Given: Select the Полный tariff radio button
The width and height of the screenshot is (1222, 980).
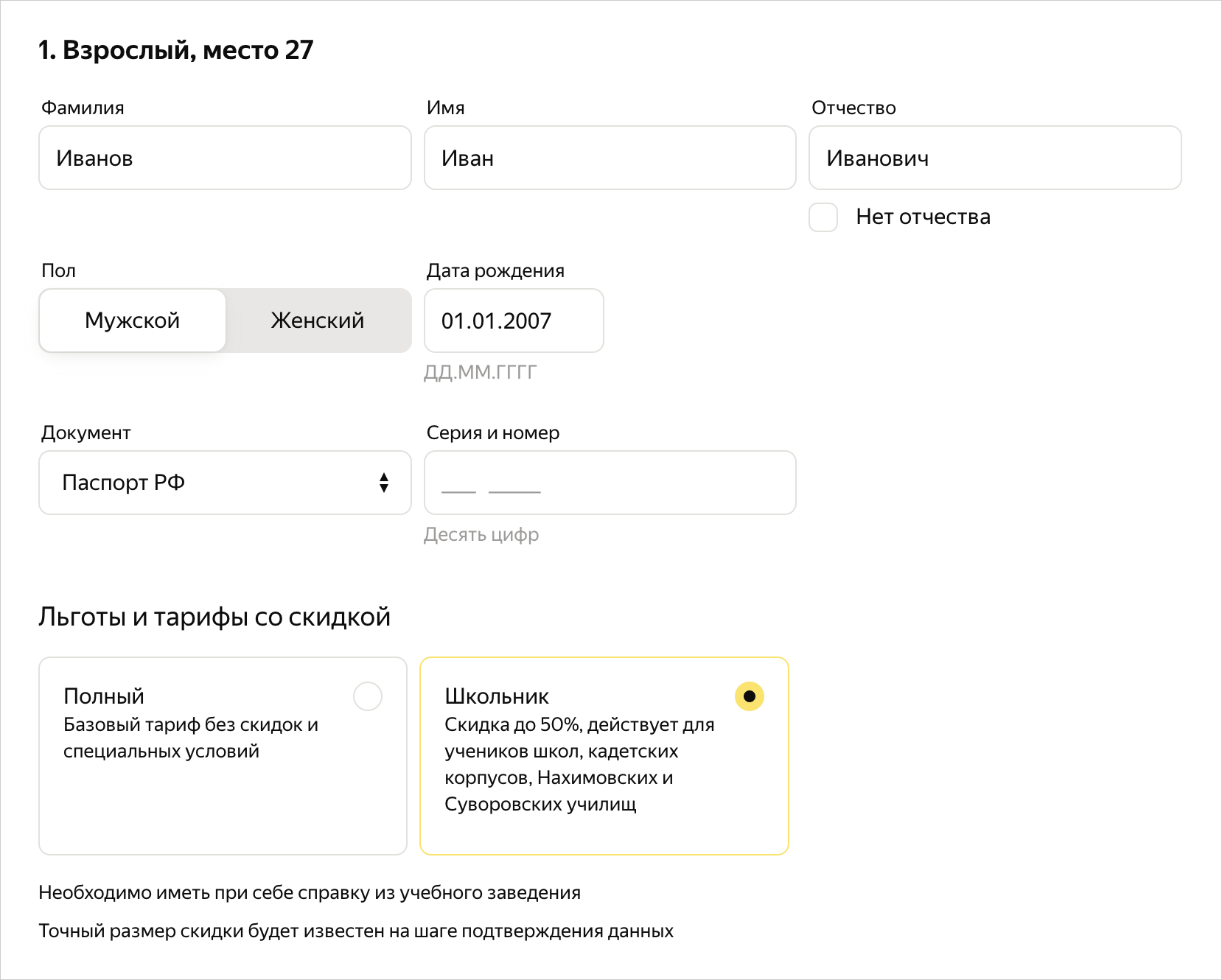Looking at the screenshot, I should pyautogui.click(x=368, y=696).
